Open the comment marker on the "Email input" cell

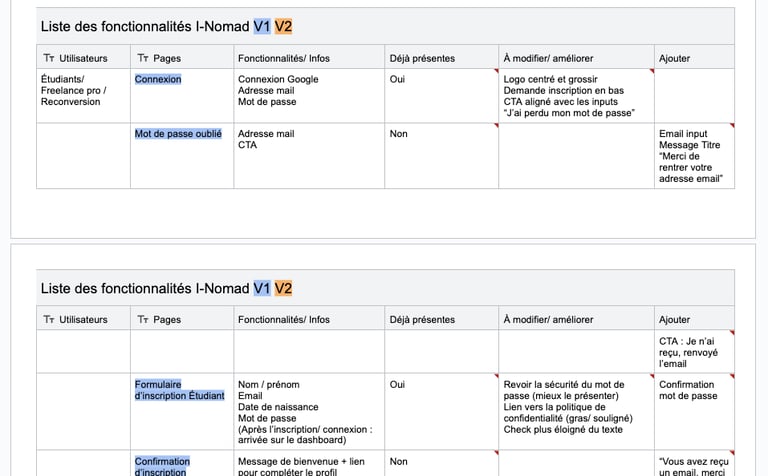coord(731,125)
